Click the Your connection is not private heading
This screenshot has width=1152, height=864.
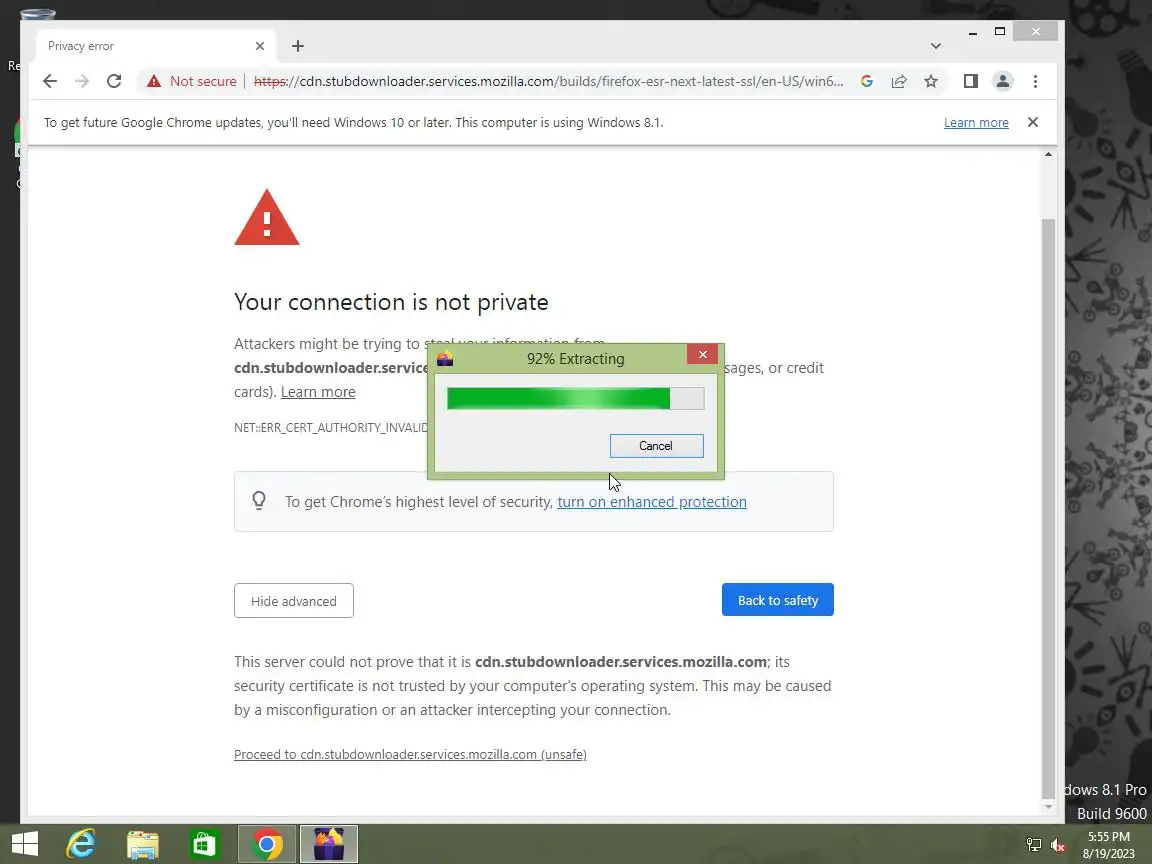pyautogui.click(x=391, y=302)
